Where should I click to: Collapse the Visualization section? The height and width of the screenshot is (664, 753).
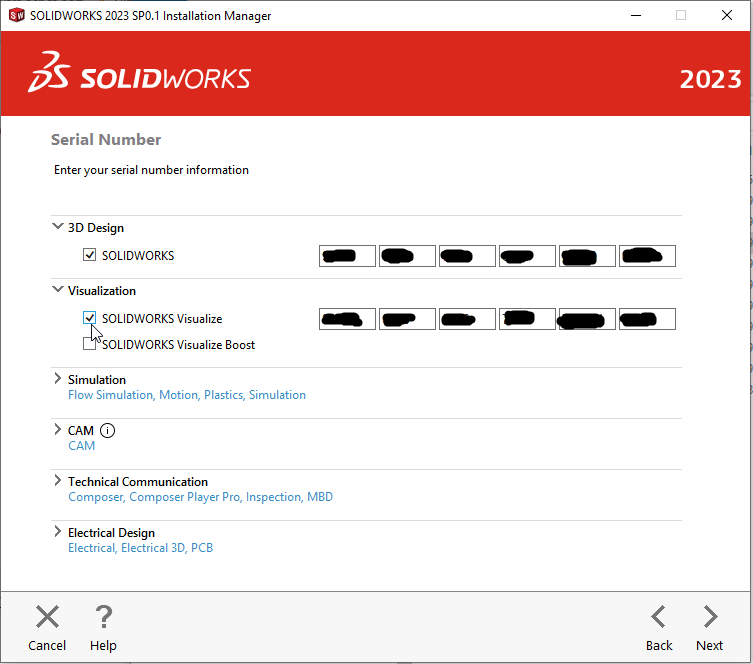(57, 290)
